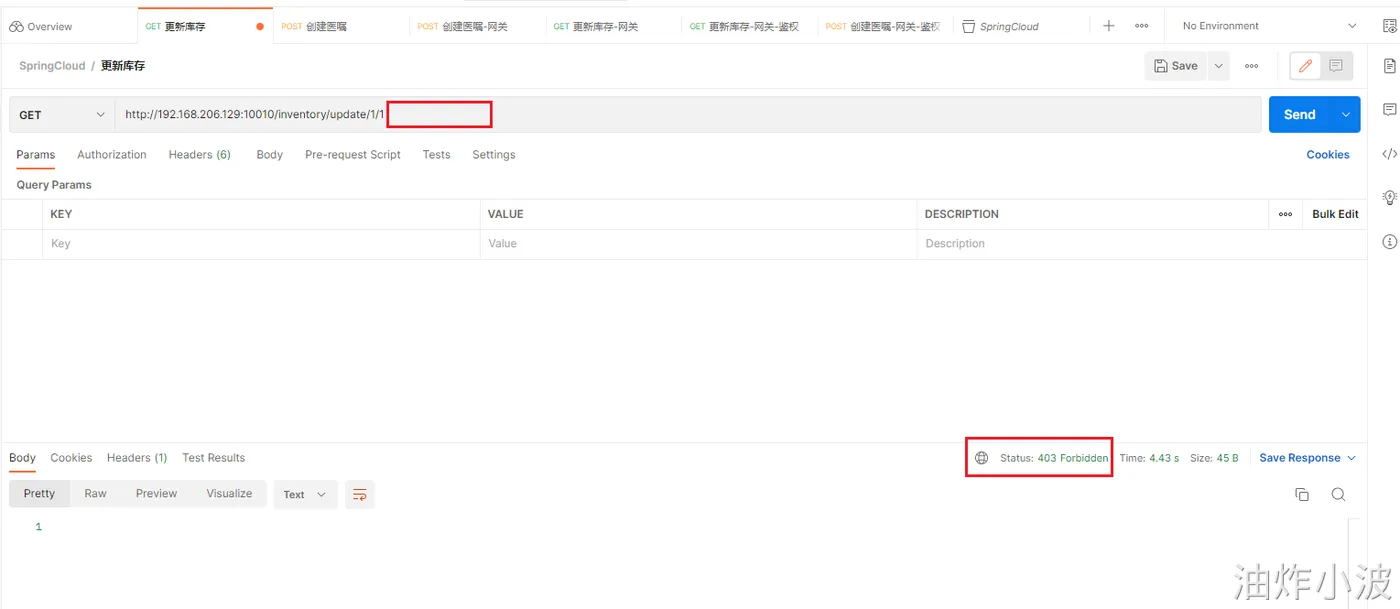Open the request comments icon
Image resolution: width=1400 pixels, height=609 pixels.
(x=1336, y=66)
